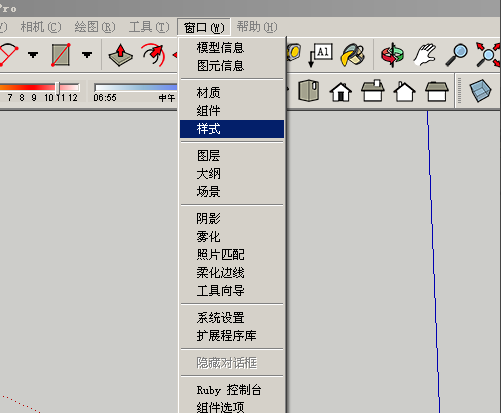Open the 相机(C) menu
Viewport: 501px width, 413px height.
click(41, 27)
